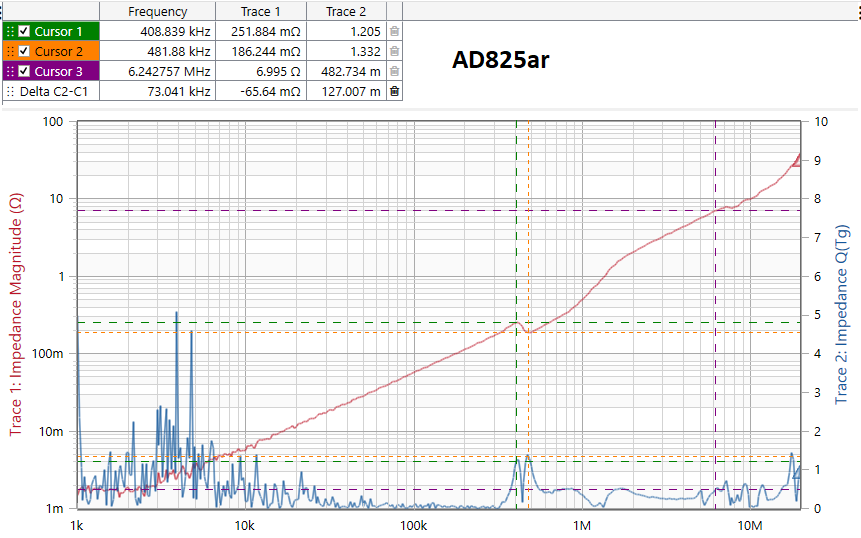Image resolution: width=861 pixels, height=538 pixels.
Task: Delete Cursor 1 using its trash icon
Action: (x=394, y=31)
